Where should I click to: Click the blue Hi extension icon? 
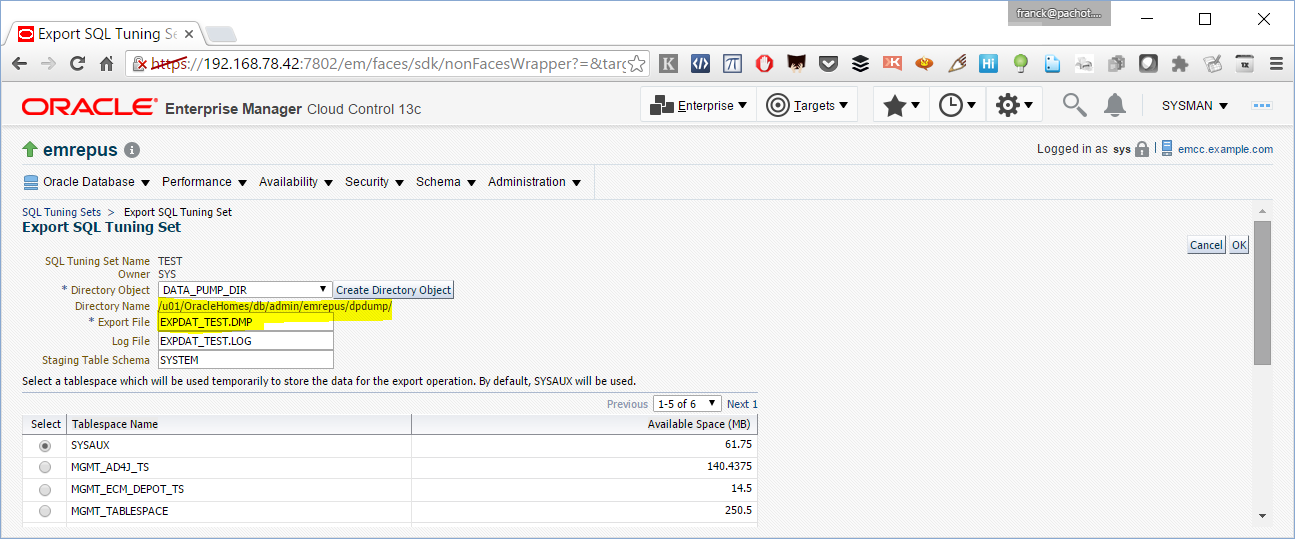[988, 63]
